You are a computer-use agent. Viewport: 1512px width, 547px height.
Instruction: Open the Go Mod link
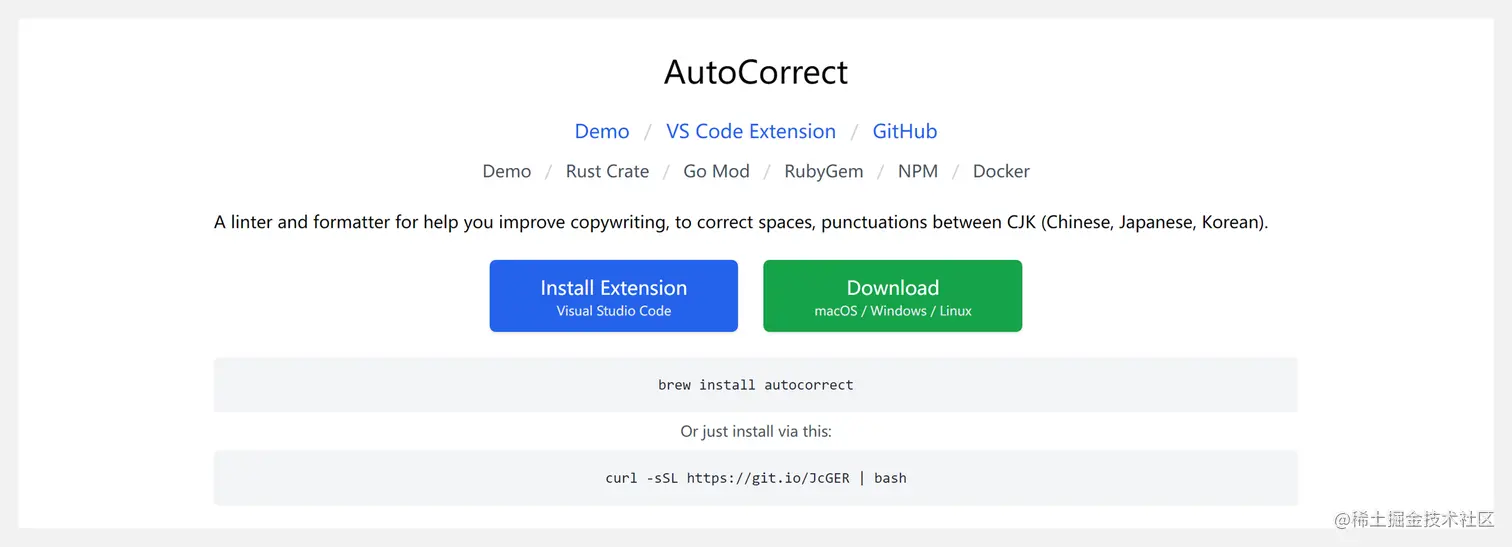(716, 171)
